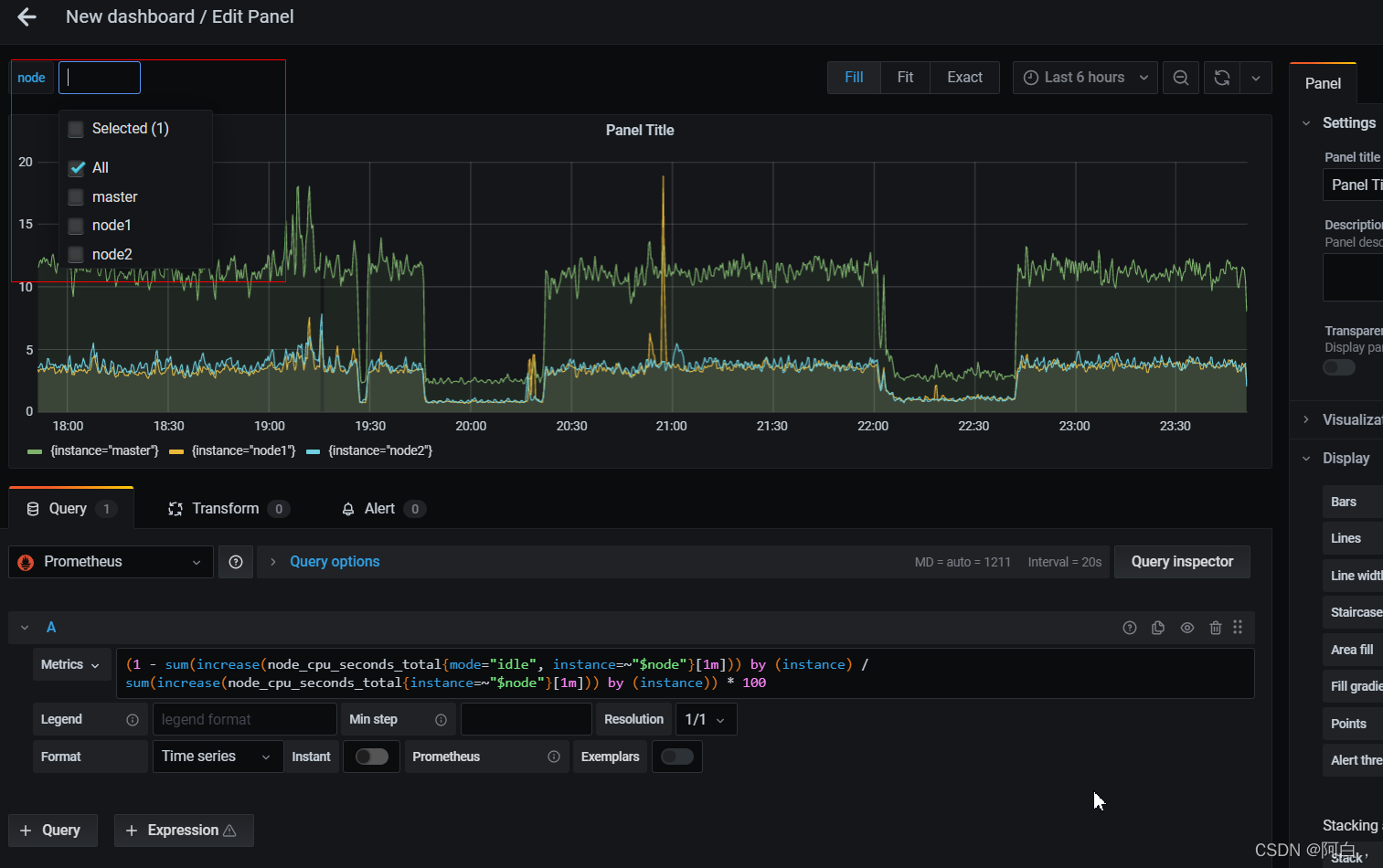Viewport: 1383px width, 868px height.
Task: Click the clock icon in time picker
Action: pos(1030,78)
